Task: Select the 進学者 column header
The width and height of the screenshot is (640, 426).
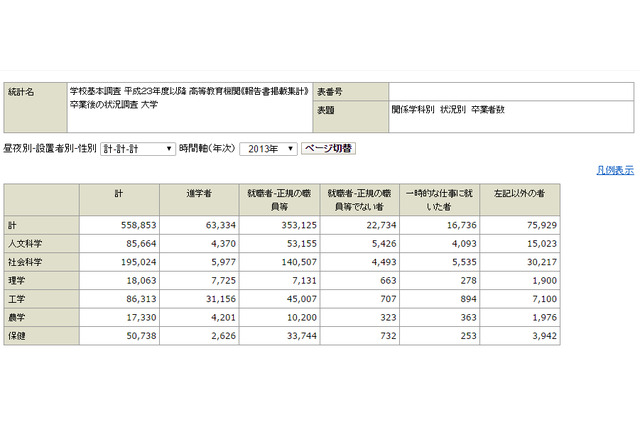Action: click(199, 200)
